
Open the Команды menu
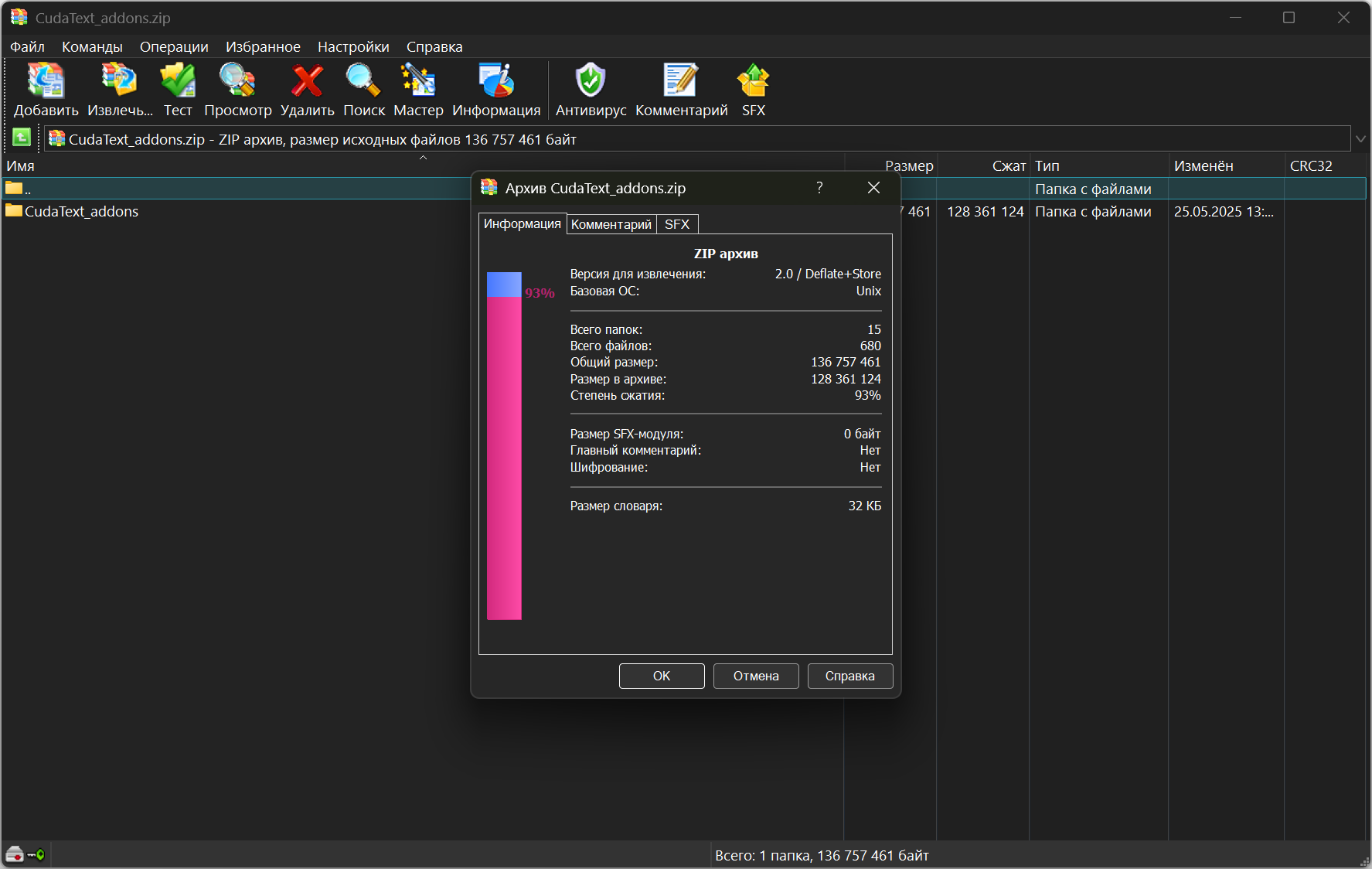click(x=92, y=46)
